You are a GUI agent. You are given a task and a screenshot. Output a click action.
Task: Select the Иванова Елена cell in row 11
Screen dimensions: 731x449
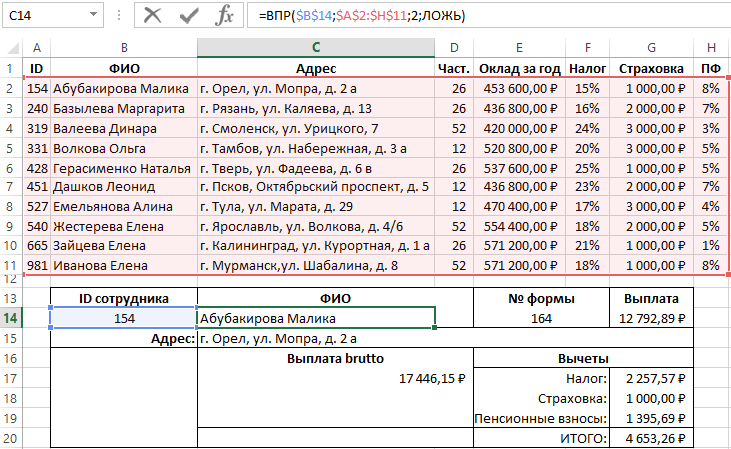[123, 265]
